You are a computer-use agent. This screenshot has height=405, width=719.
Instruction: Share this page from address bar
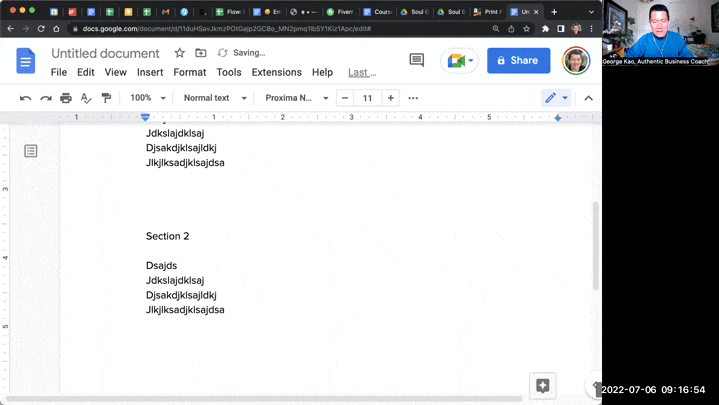click(x=511, y=28)
